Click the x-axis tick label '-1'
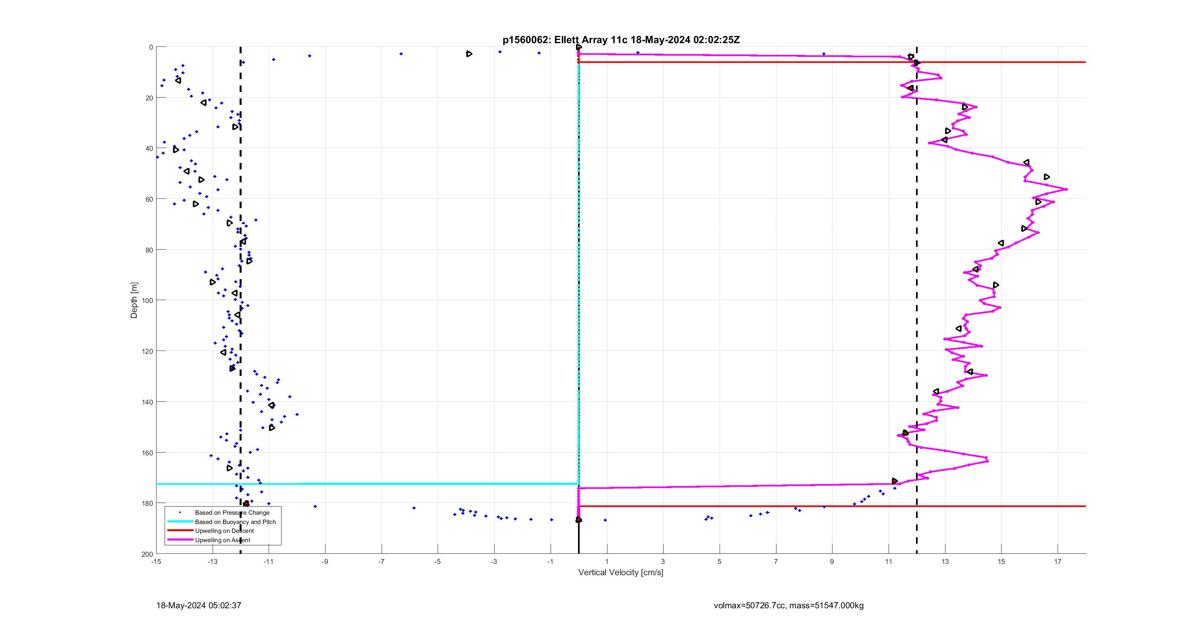The width and height of the screenshot is (1200, 622). pos(550,562)
